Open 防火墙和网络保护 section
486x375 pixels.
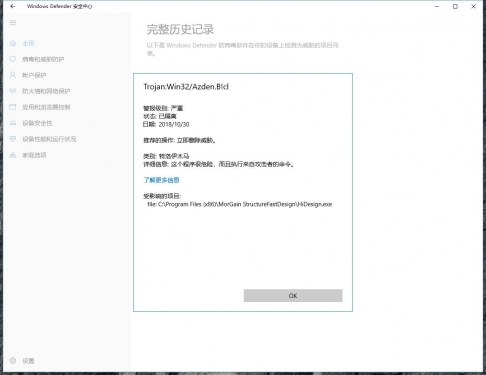(46, 91)
